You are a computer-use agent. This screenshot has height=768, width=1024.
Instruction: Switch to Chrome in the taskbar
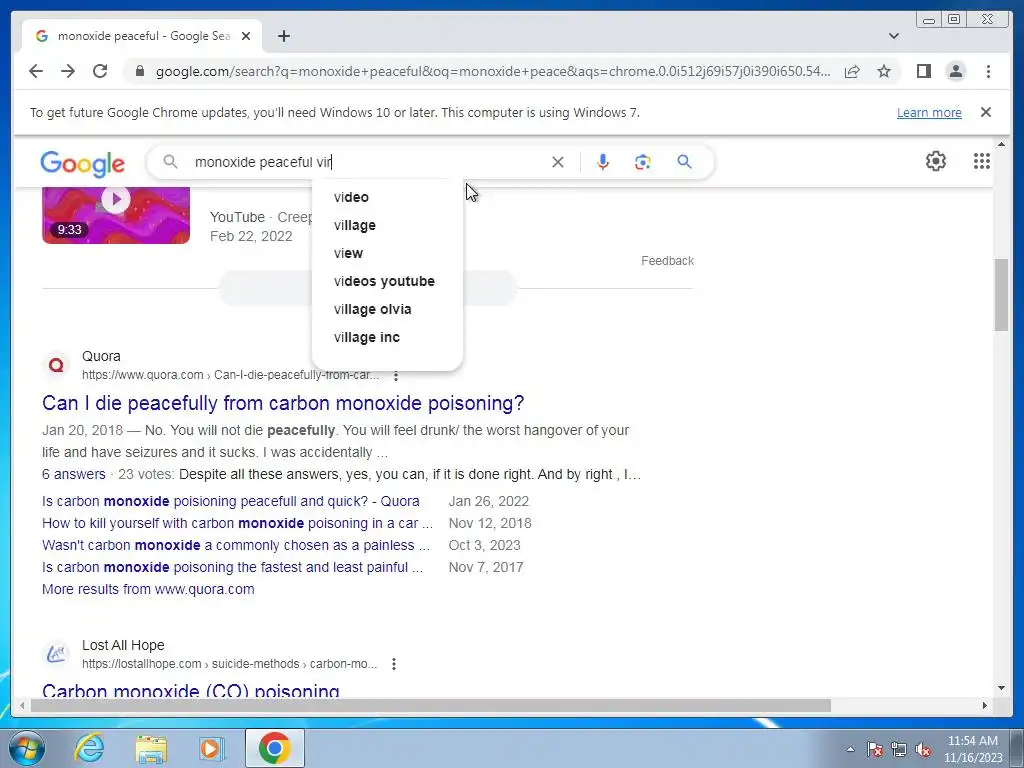pos(274,748)
